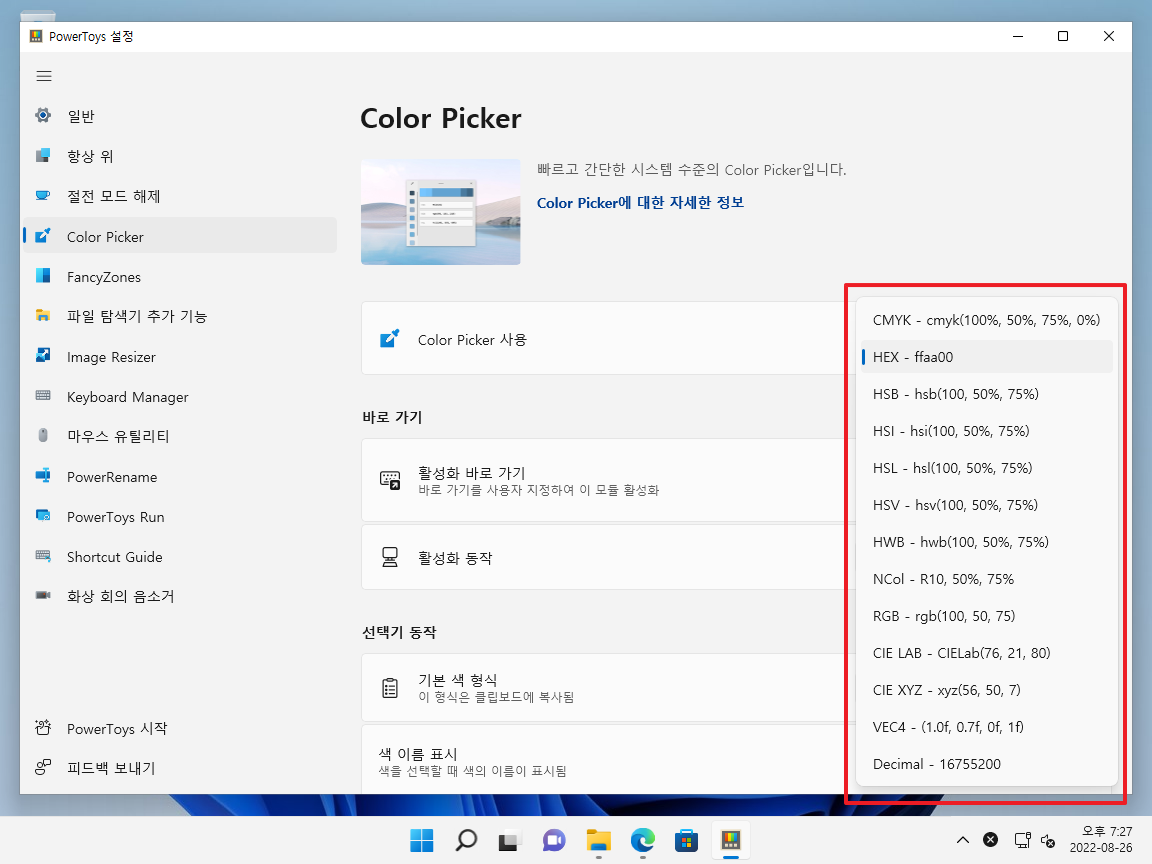Select the HSV color format option
The width and height of the screenshot is (1152, 864).
point(987,505)
